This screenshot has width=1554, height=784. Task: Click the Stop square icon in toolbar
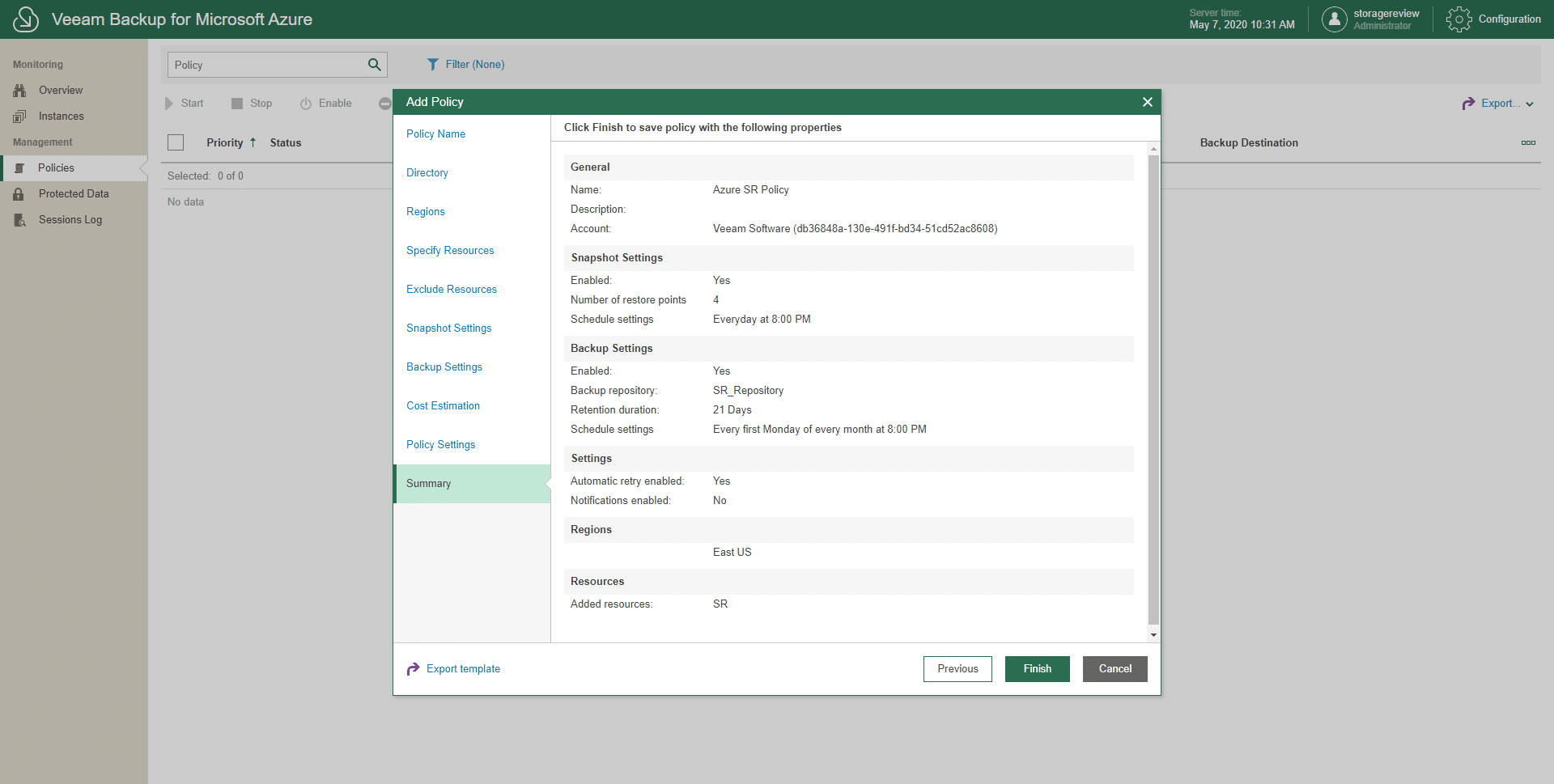237,104
